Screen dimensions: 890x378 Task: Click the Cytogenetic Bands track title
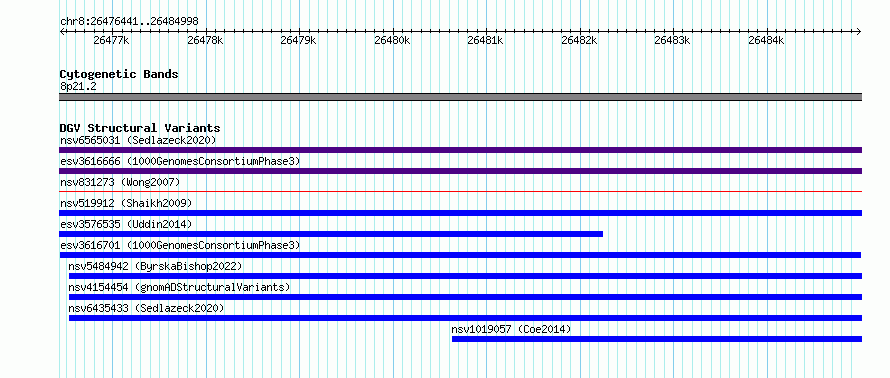[119, 74]
